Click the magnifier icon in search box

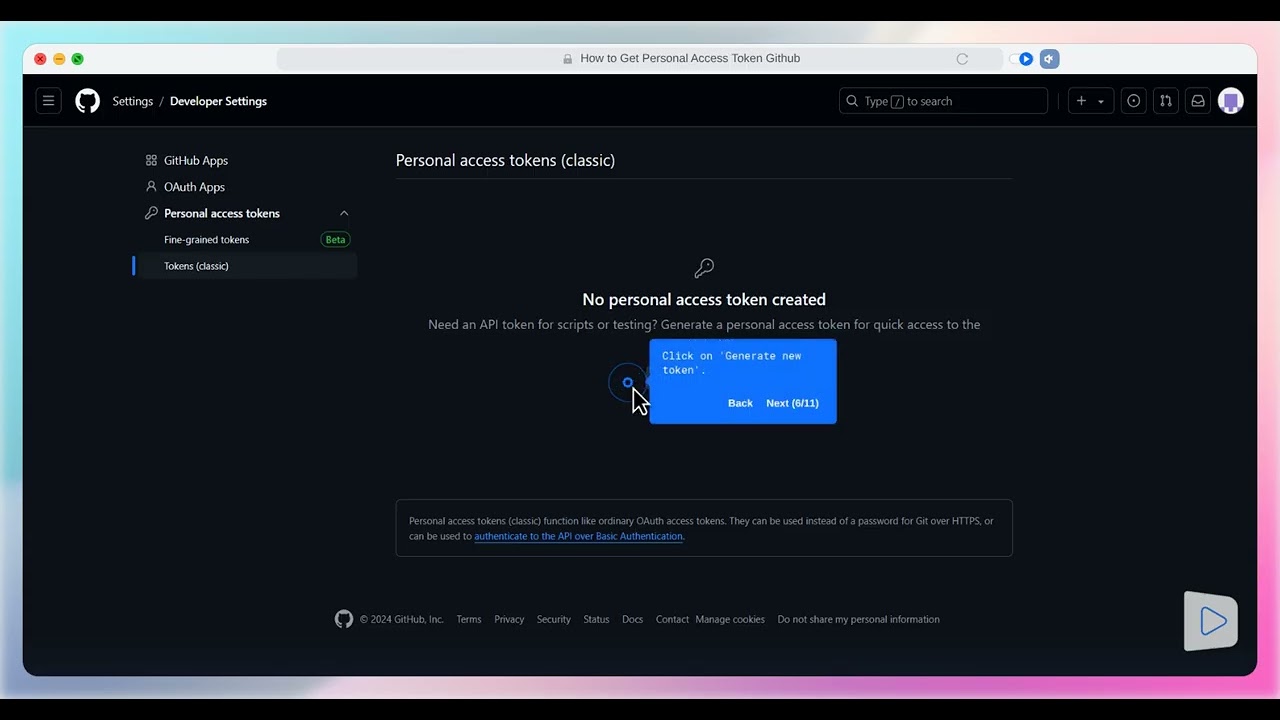[x=852, y=101]
